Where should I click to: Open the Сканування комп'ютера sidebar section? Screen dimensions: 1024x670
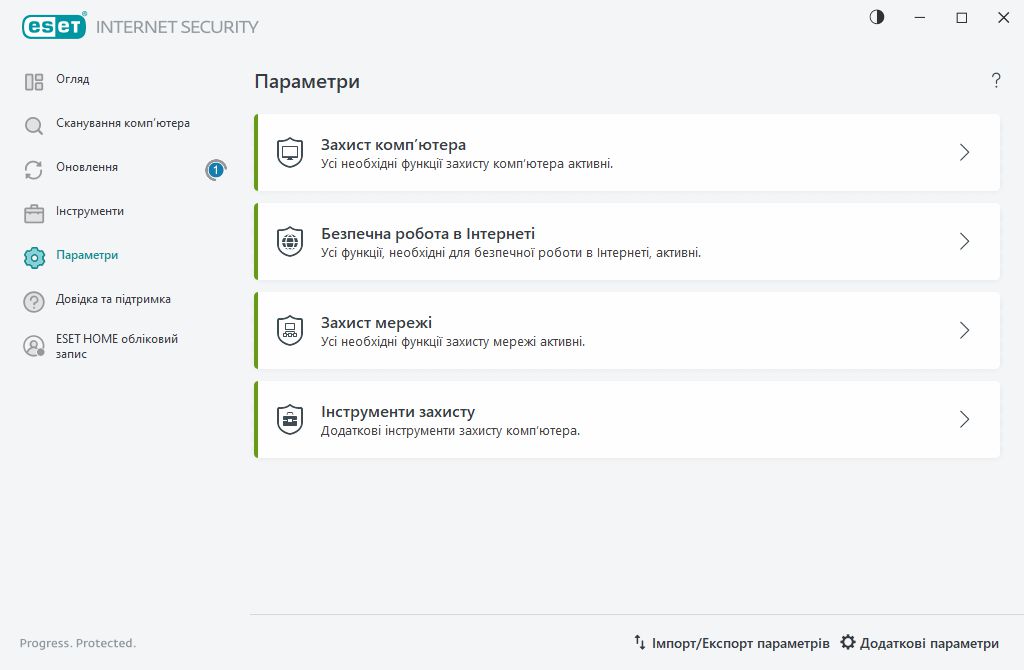coord(122,124)
